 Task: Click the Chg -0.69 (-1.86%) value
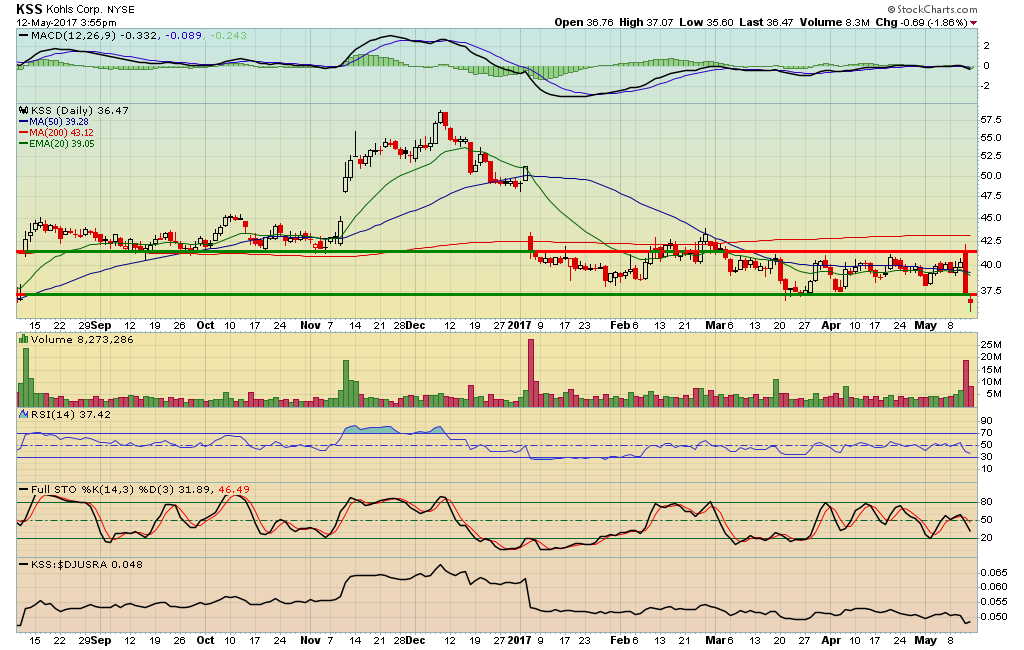921,22
